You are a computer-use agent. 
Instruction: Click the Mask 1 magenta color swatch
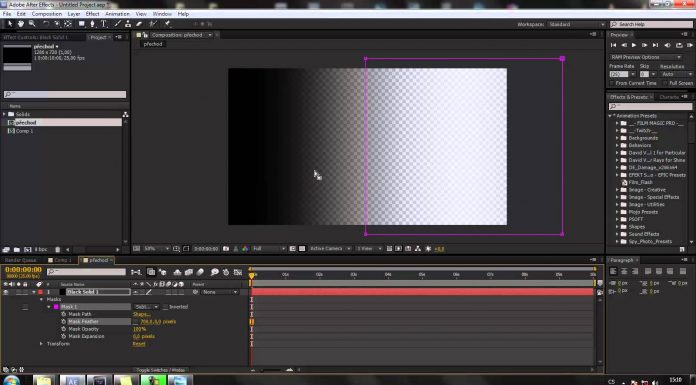(56, 307)
